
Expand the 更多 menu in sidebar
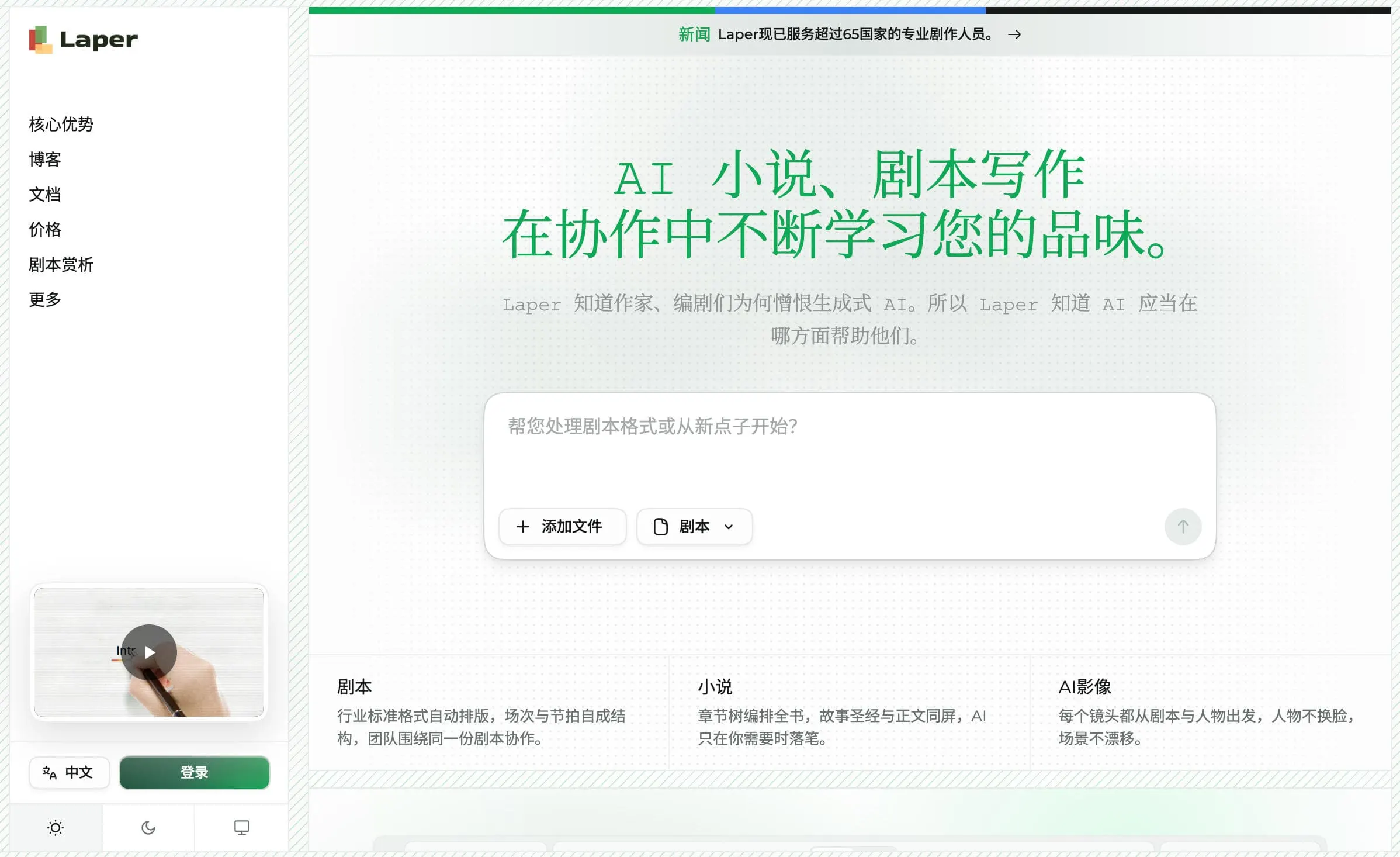tap(45, 299)
